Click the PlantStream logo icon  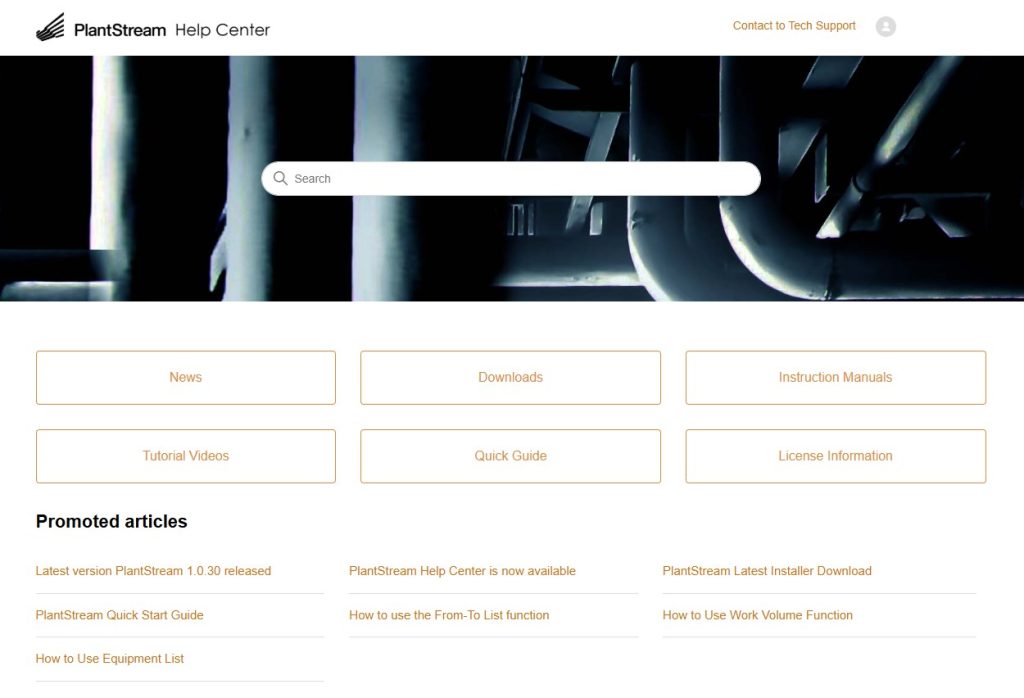(50, 28)
